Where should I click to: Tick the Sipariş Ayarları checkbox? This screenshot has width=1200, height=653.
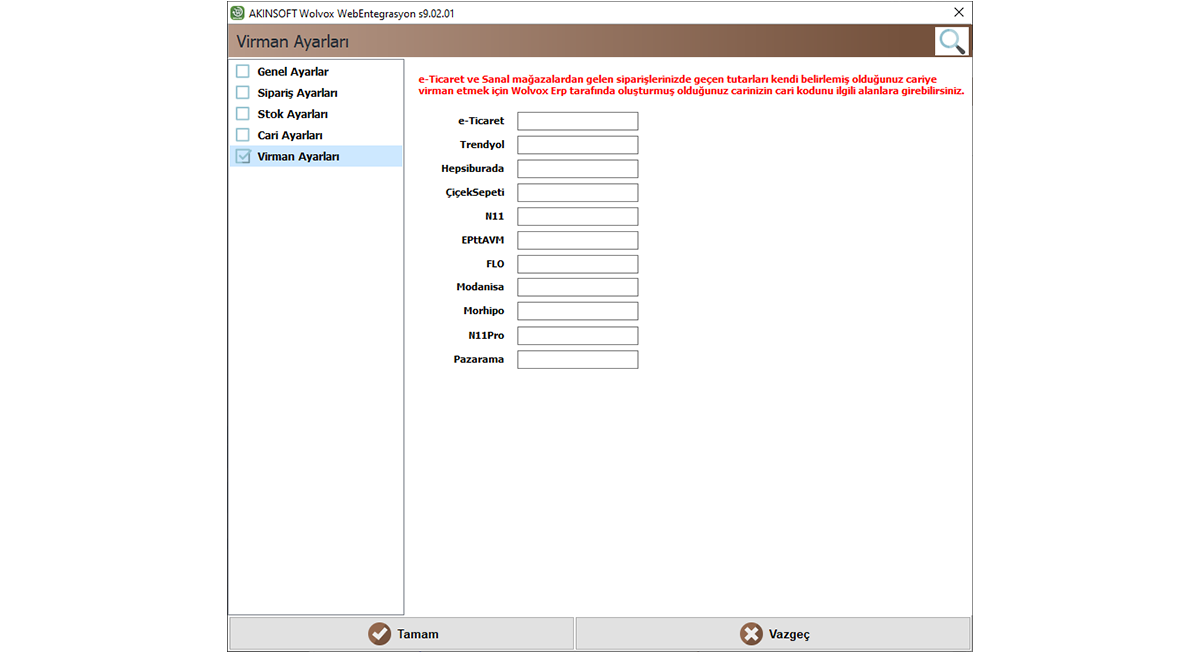[243, 93]
